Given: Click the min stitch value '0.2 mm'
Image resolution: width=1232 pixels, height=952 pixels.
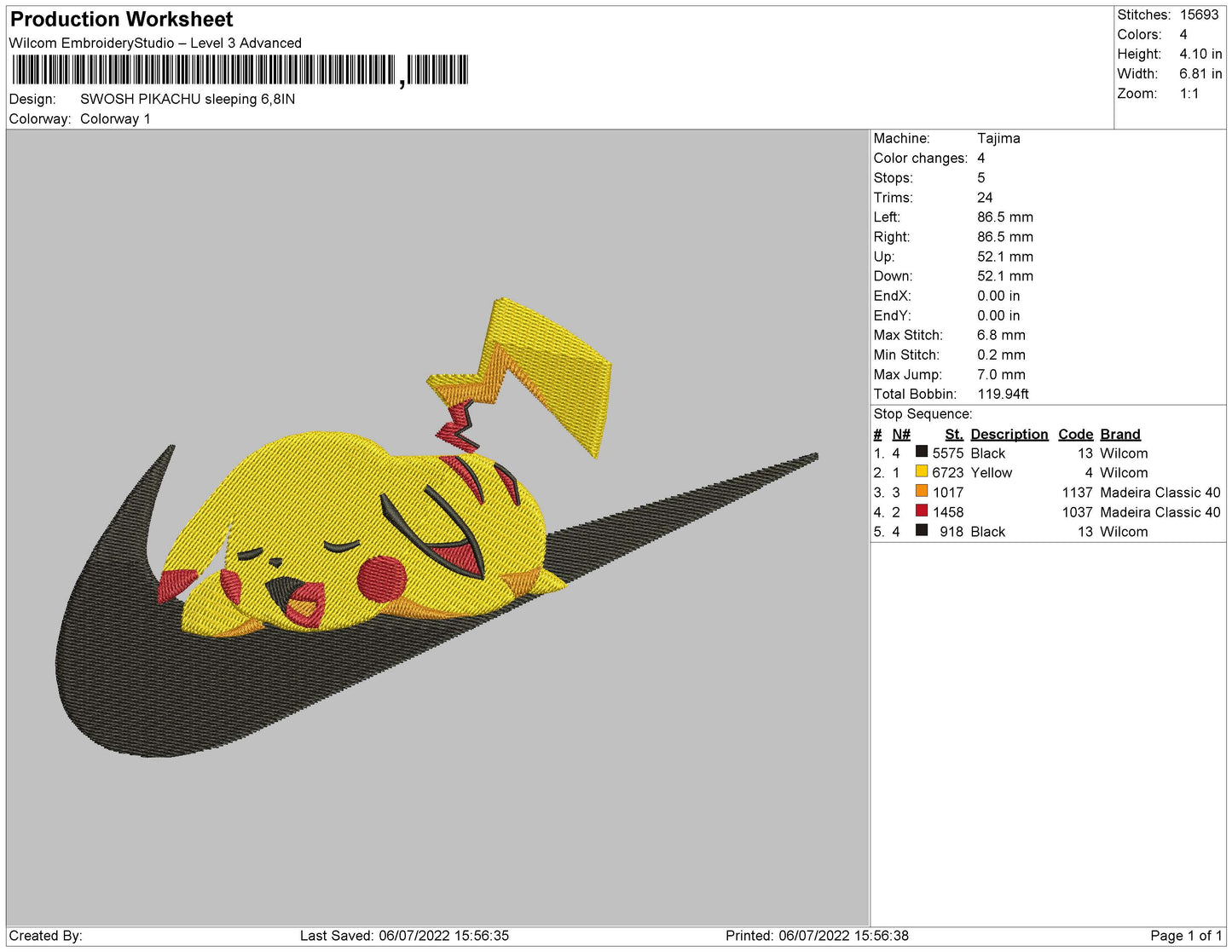Looking at the screenshot, I should [x=1001, y=355].
